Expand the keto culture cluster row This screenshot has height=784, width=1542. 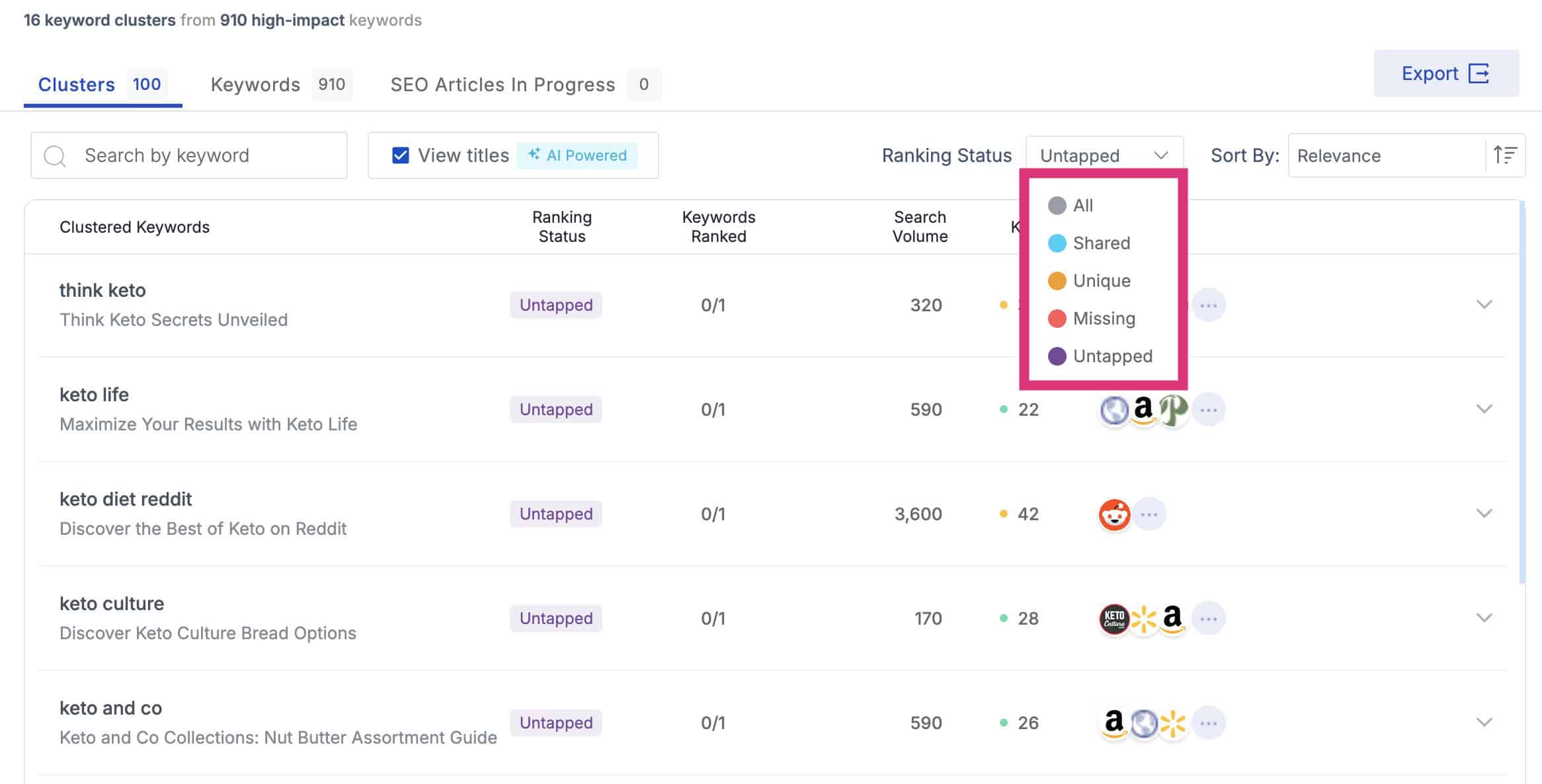click(x=1484, y=618)
